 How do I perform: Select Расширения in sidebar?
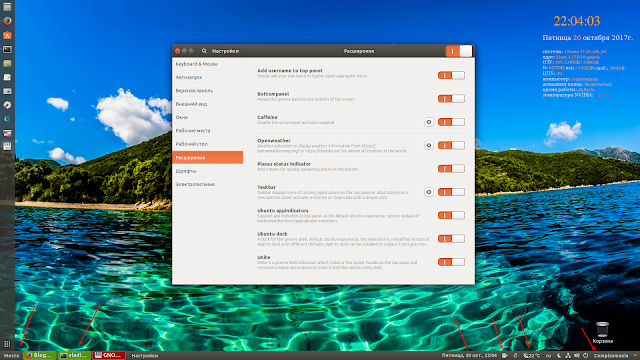[208, 158]
